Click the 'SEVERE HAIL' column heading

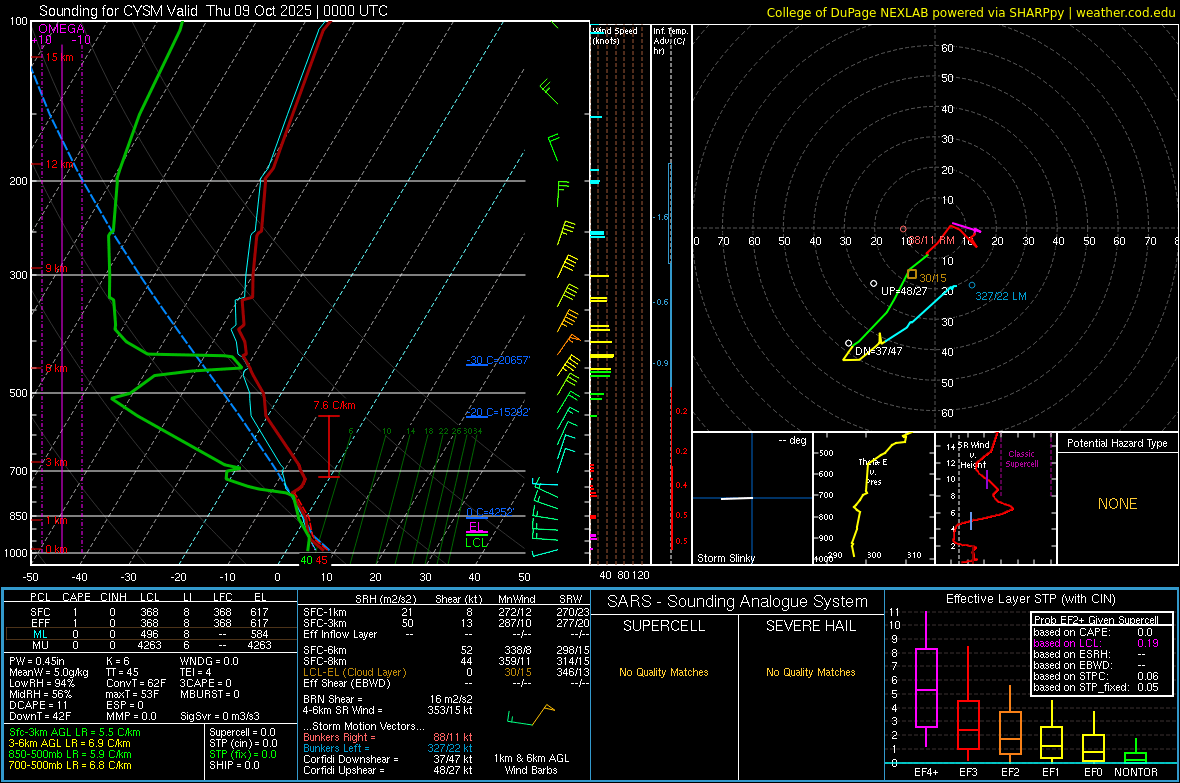click(x=810, y=626)
